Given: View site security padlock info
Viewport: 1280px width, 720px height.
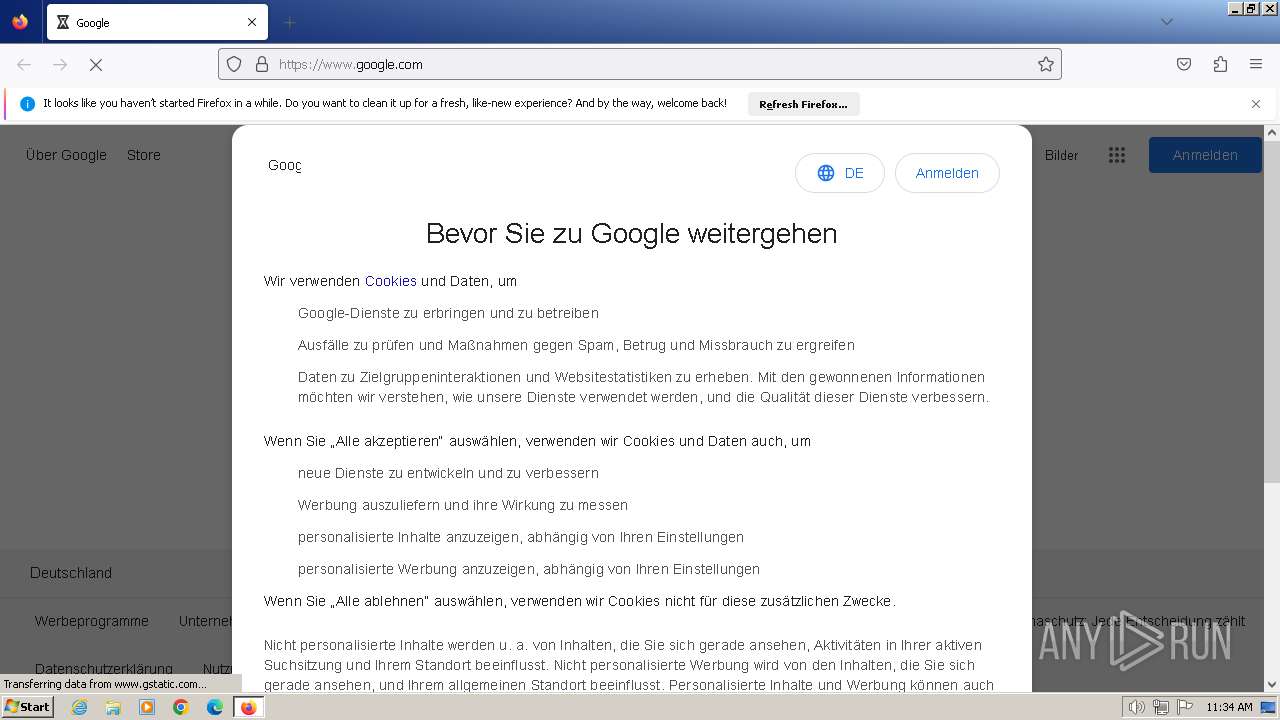Looking at the screenshot, I should [x=262, y=64].
